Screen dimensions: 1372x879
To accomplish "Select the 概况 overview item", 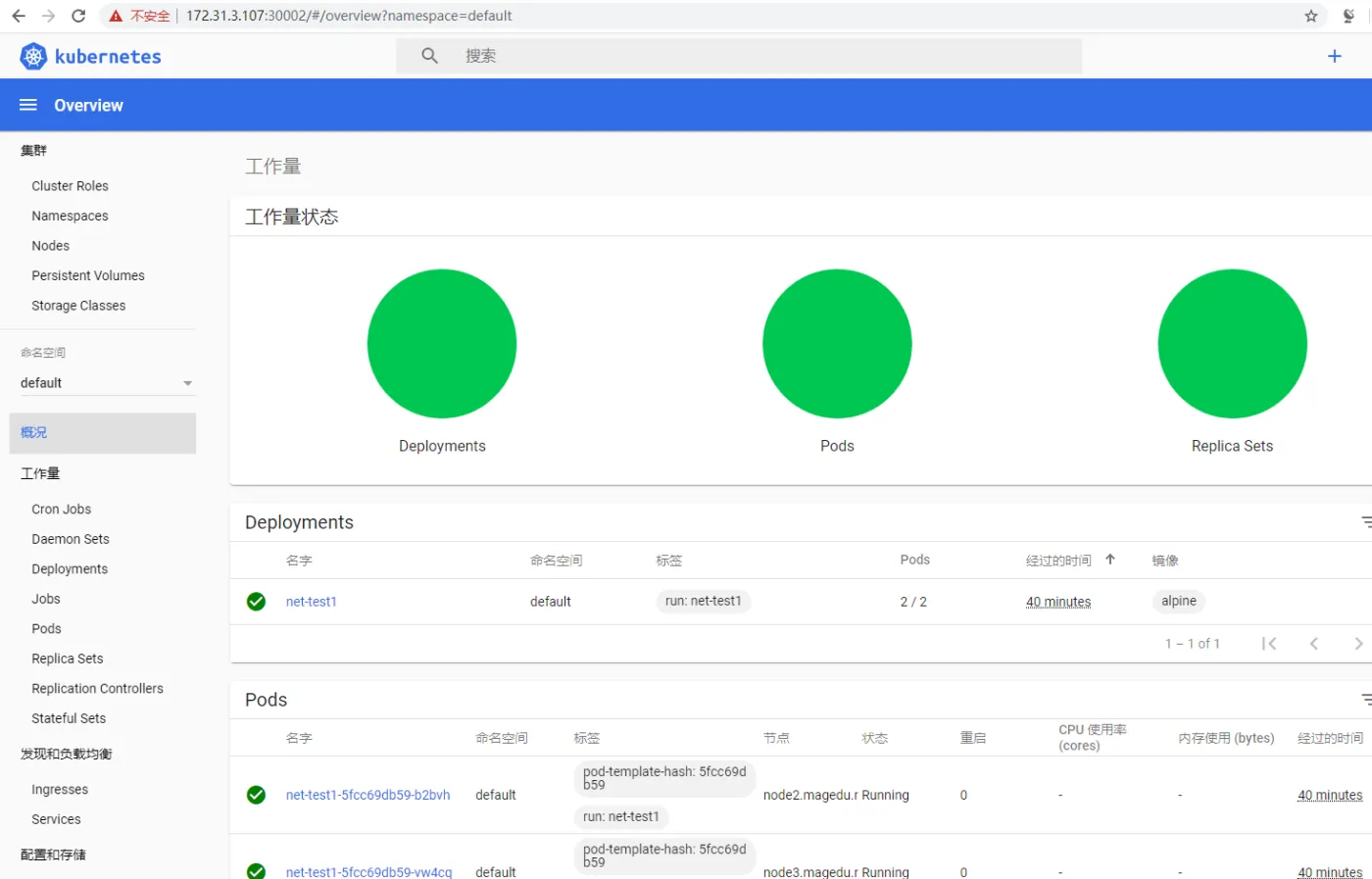I will coord(103,433).
